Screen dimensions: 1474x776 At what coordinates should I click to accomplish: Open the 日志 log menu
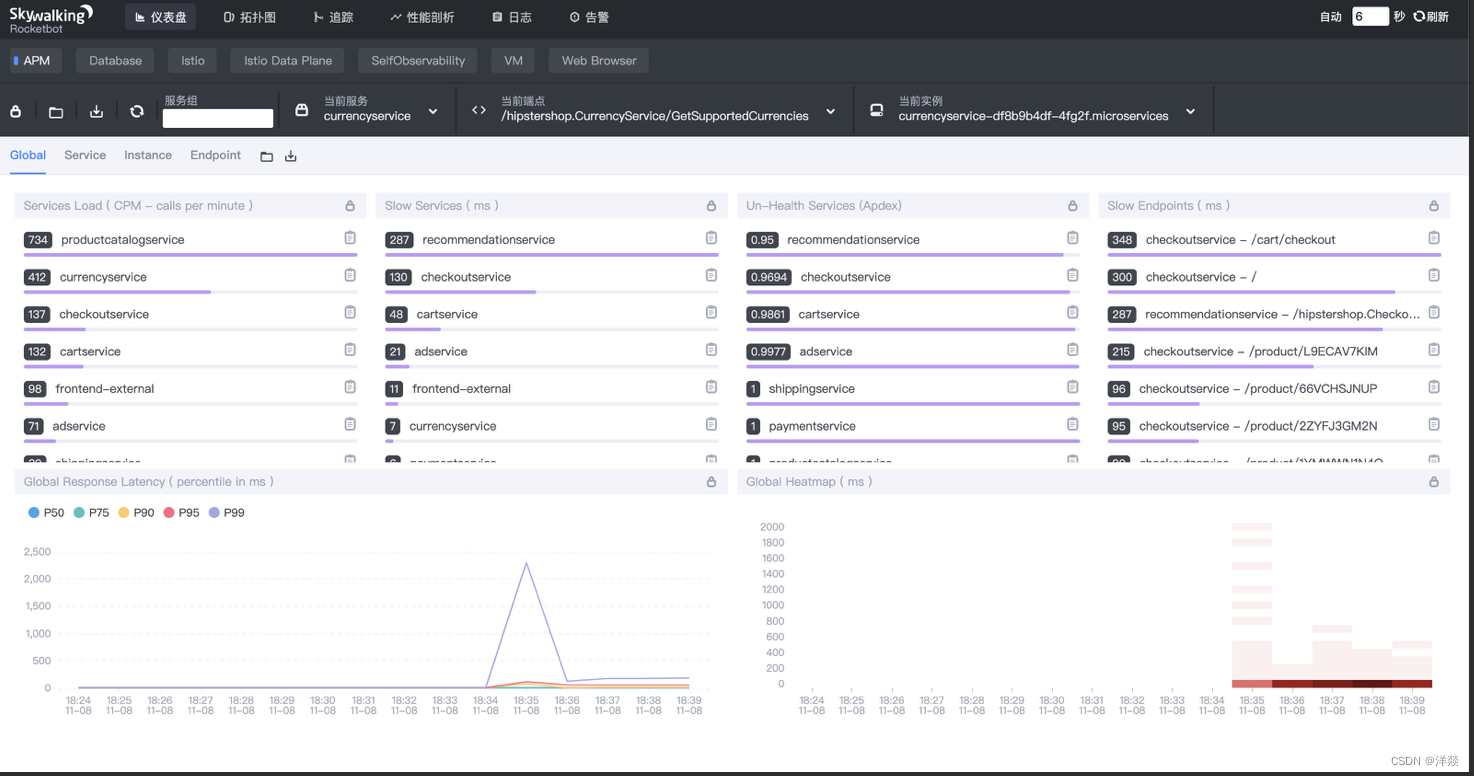point(512,17)
